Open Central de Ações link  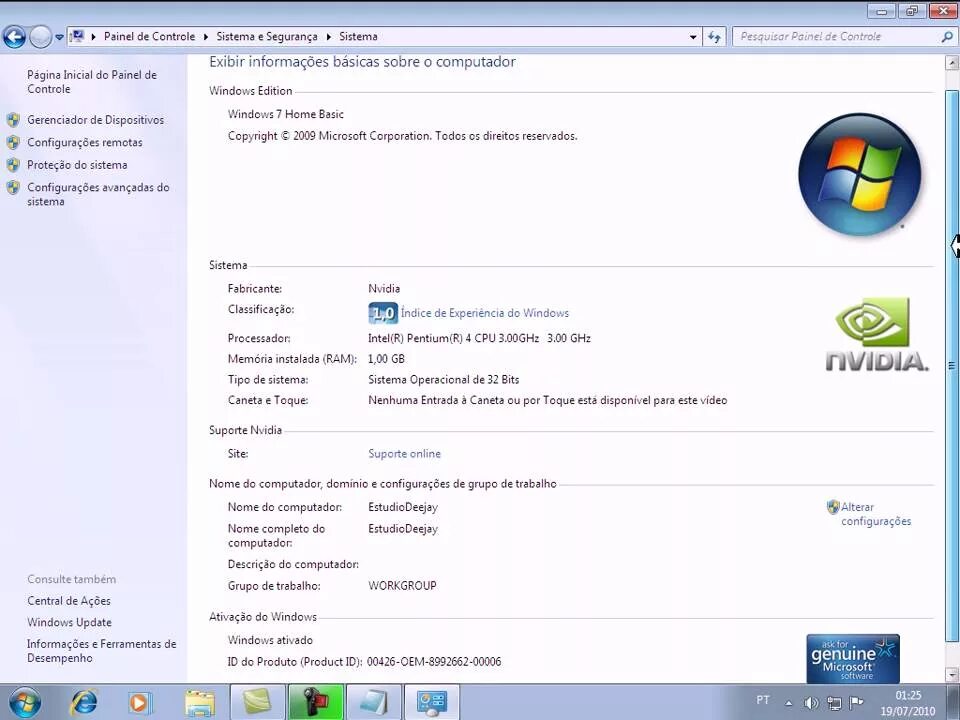pos(69,601)
